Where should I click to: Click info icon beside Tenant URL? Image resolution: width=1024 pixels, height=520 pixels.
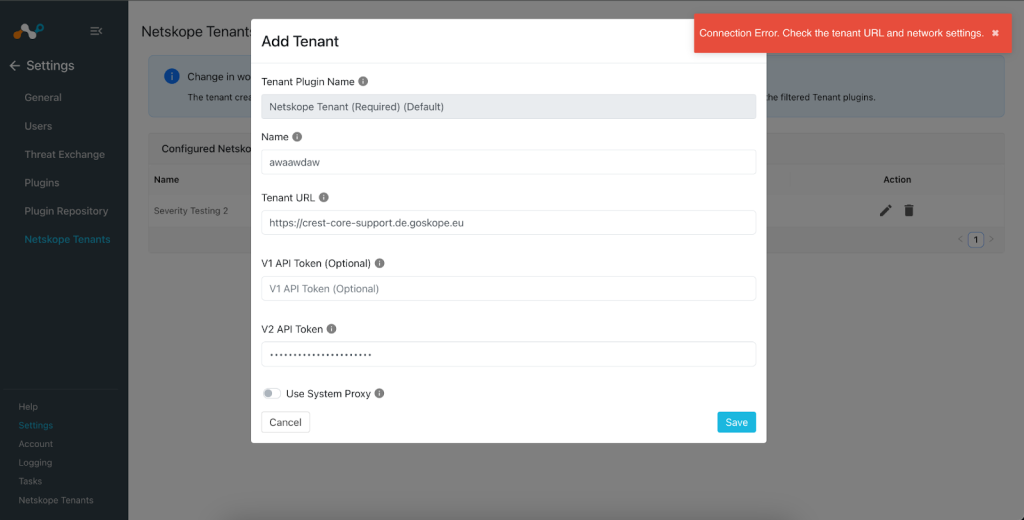(x=324, y=197)
